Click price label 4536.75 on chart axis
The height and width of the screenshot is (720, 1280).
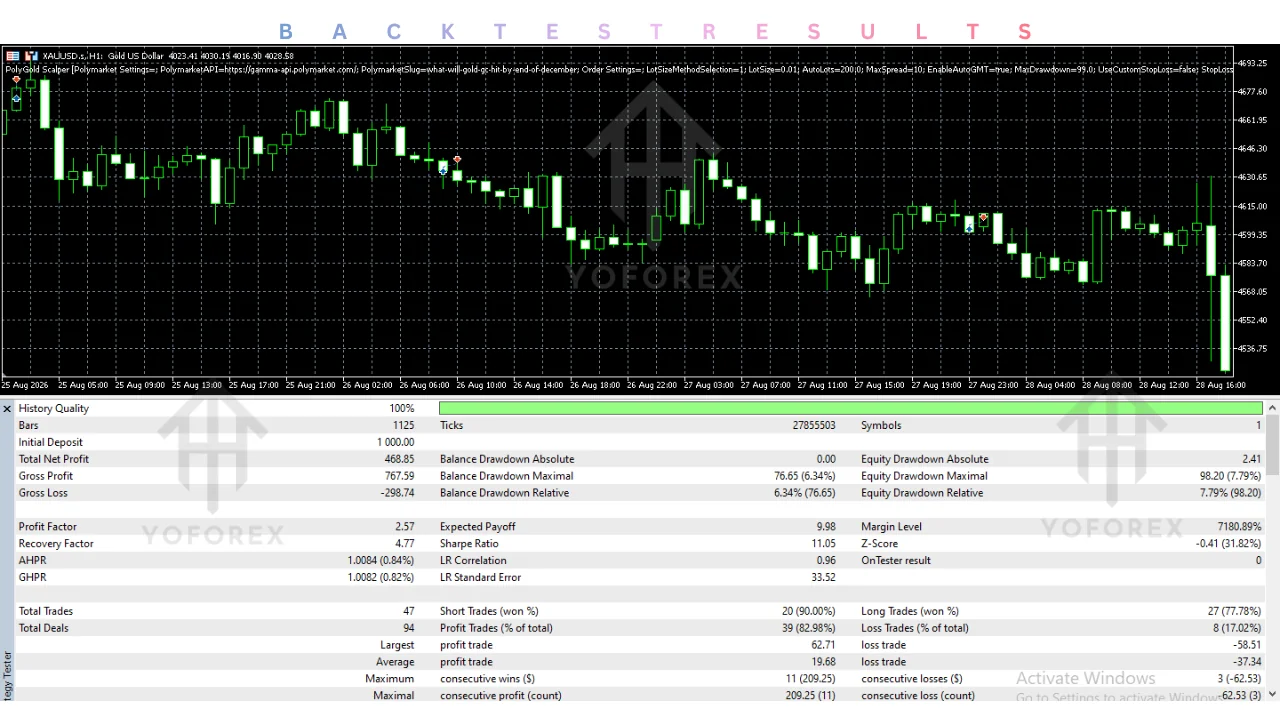[1254, 349]
